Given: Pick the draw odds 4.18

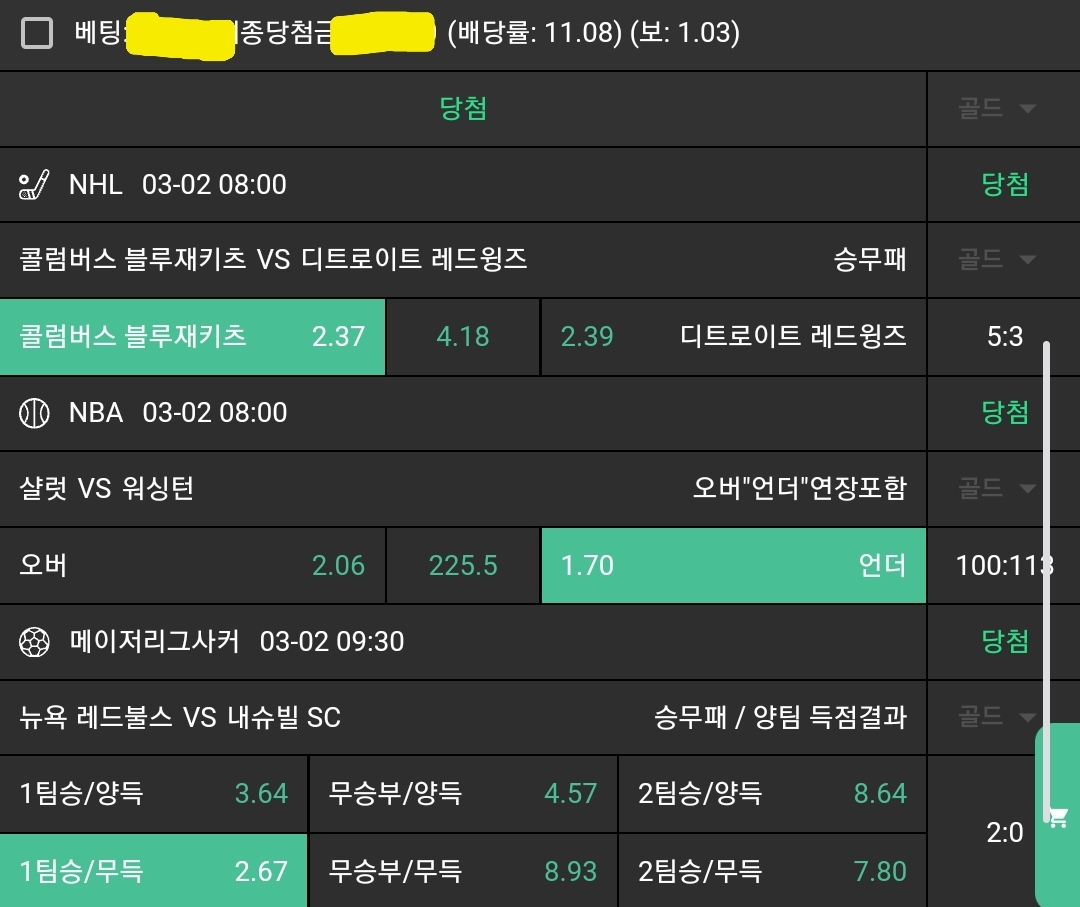Looking at the screenshot, I should coord(463,337).
